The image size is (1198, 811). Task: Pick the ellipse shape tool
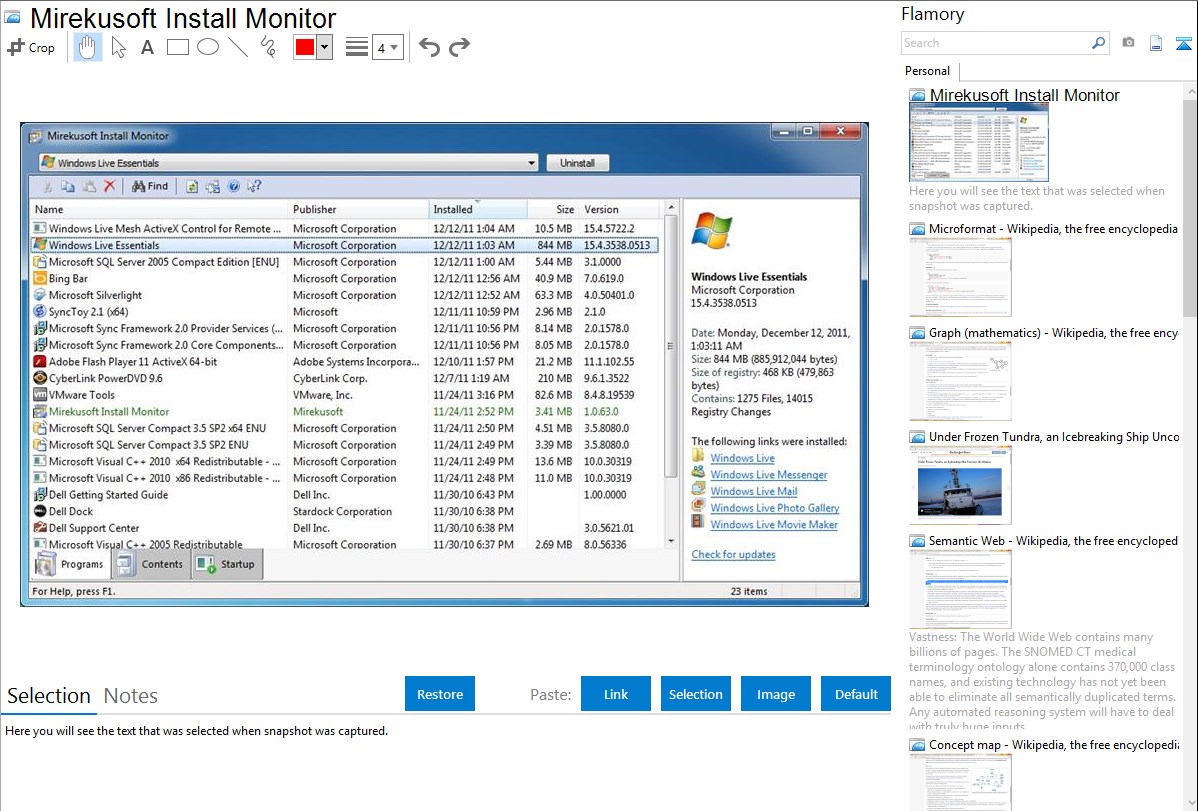(208, 47)
